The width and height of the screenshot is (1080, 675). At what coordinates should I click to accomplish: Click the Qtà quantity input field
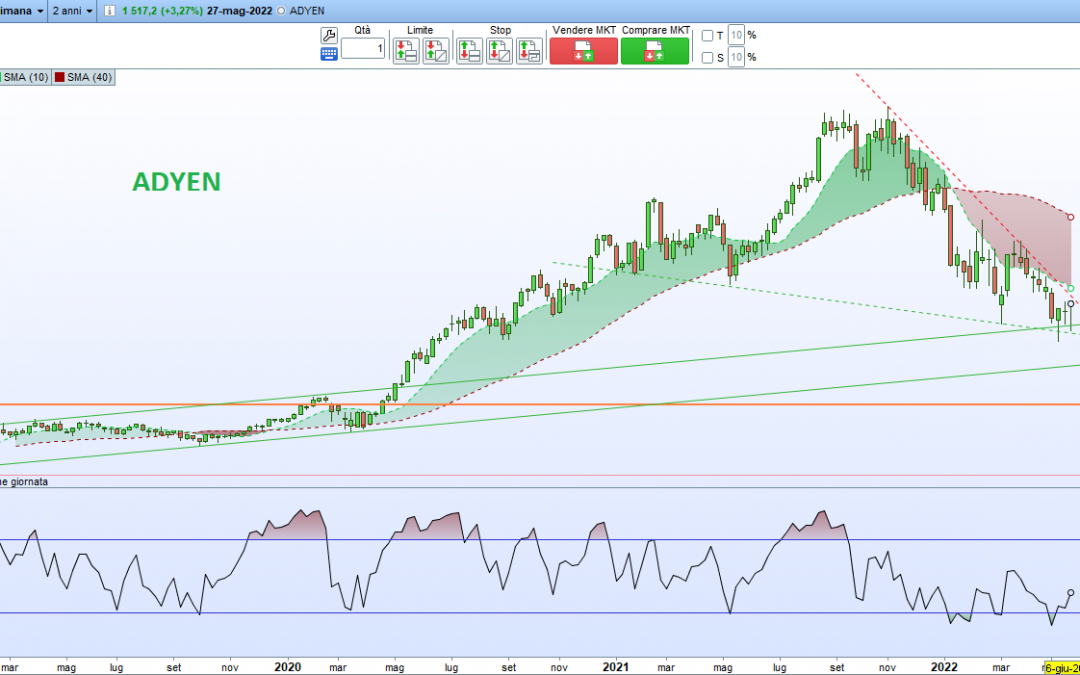click(x=363, y=48)
